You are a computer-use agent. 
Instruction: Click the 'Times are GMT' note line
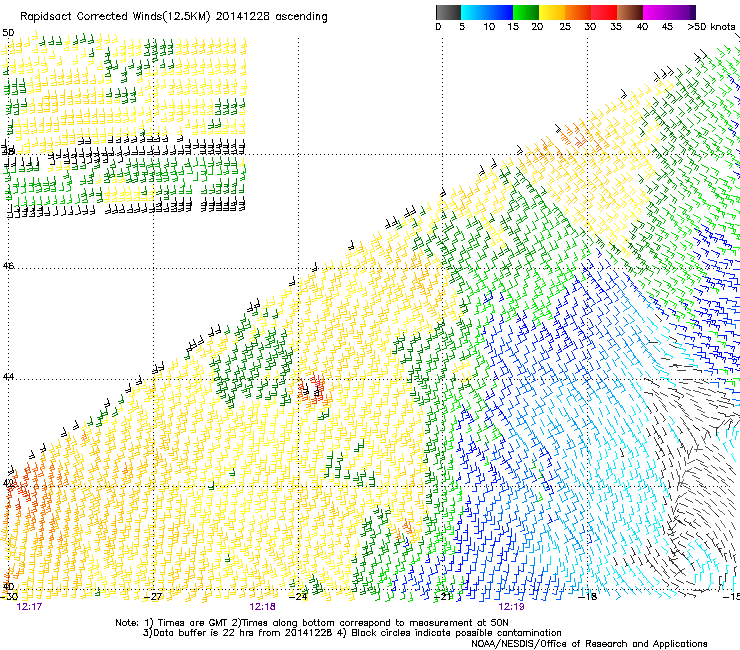click(x=311, y=623)
